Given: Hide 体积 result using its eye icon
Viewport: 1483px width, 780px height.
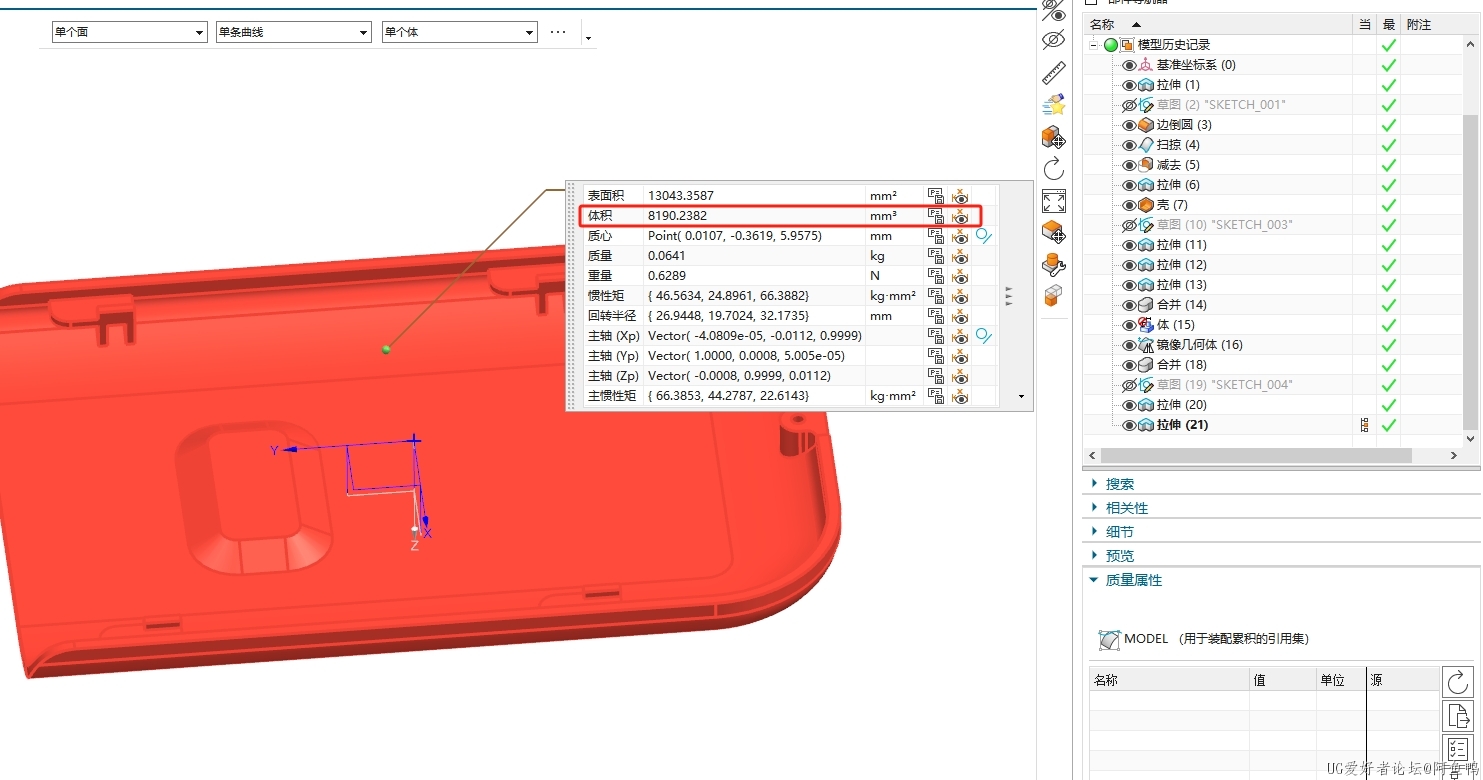Looking at the screenshot, I should pyautogui.click(x=960, y=216).
